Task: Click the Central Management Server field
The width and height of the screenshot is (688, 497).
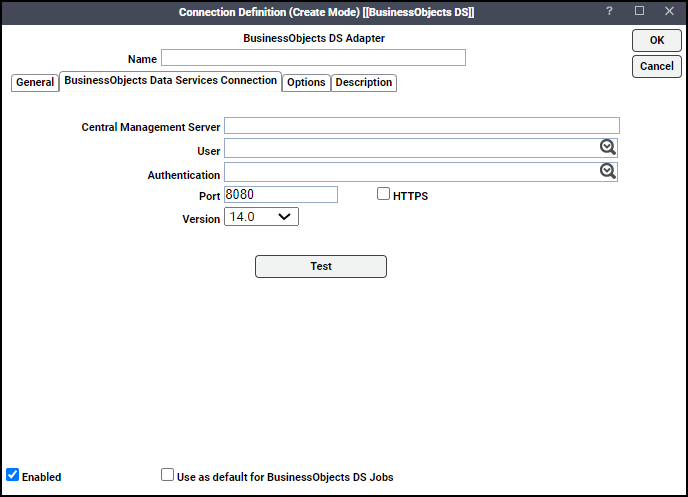Action: click(422, 125)
